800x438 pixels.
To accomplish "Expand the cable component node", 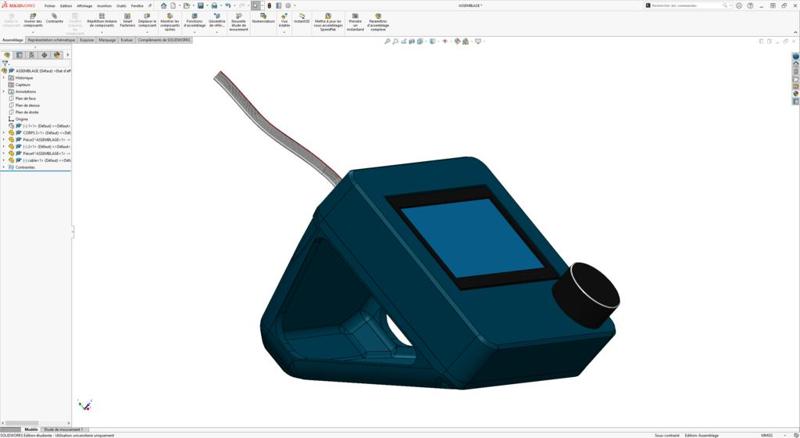I will click(4, 160).
